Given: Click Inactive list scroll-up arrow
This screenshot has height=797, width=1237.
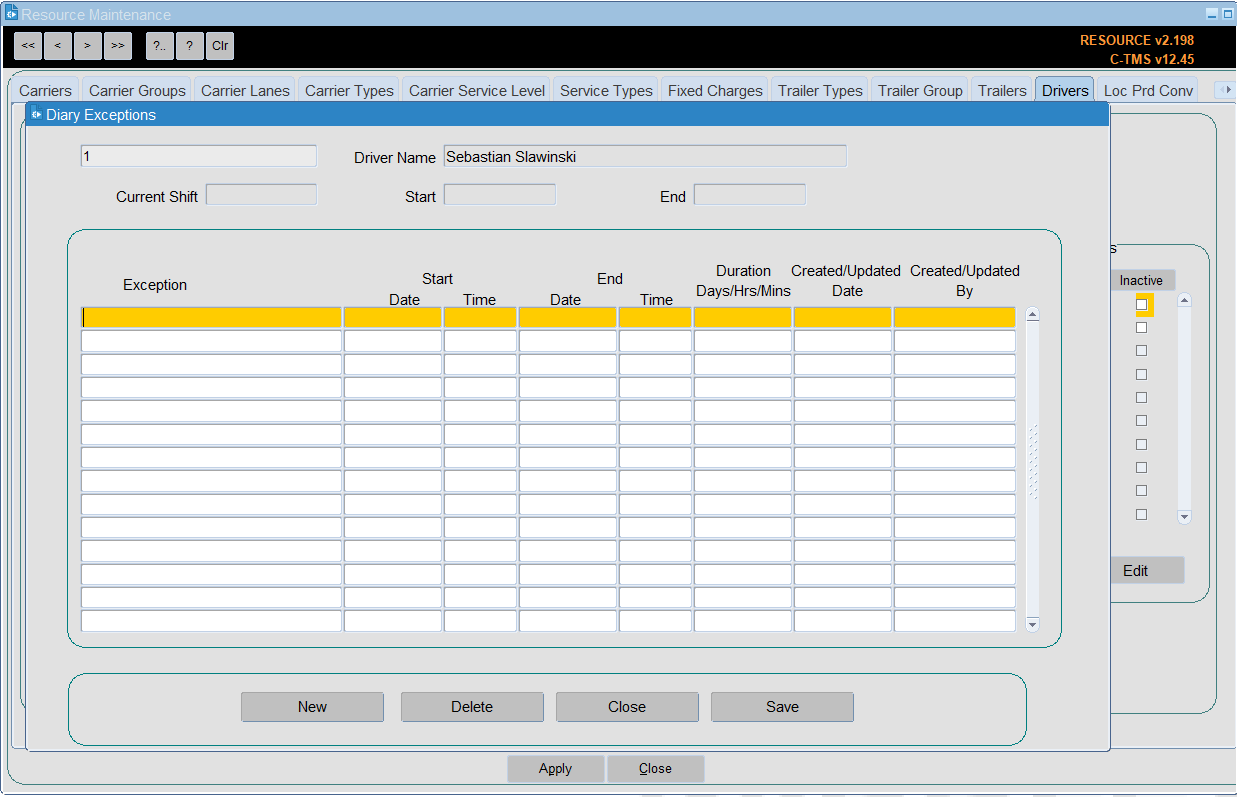Looking at the screenshot, I should coord(1184,300).
